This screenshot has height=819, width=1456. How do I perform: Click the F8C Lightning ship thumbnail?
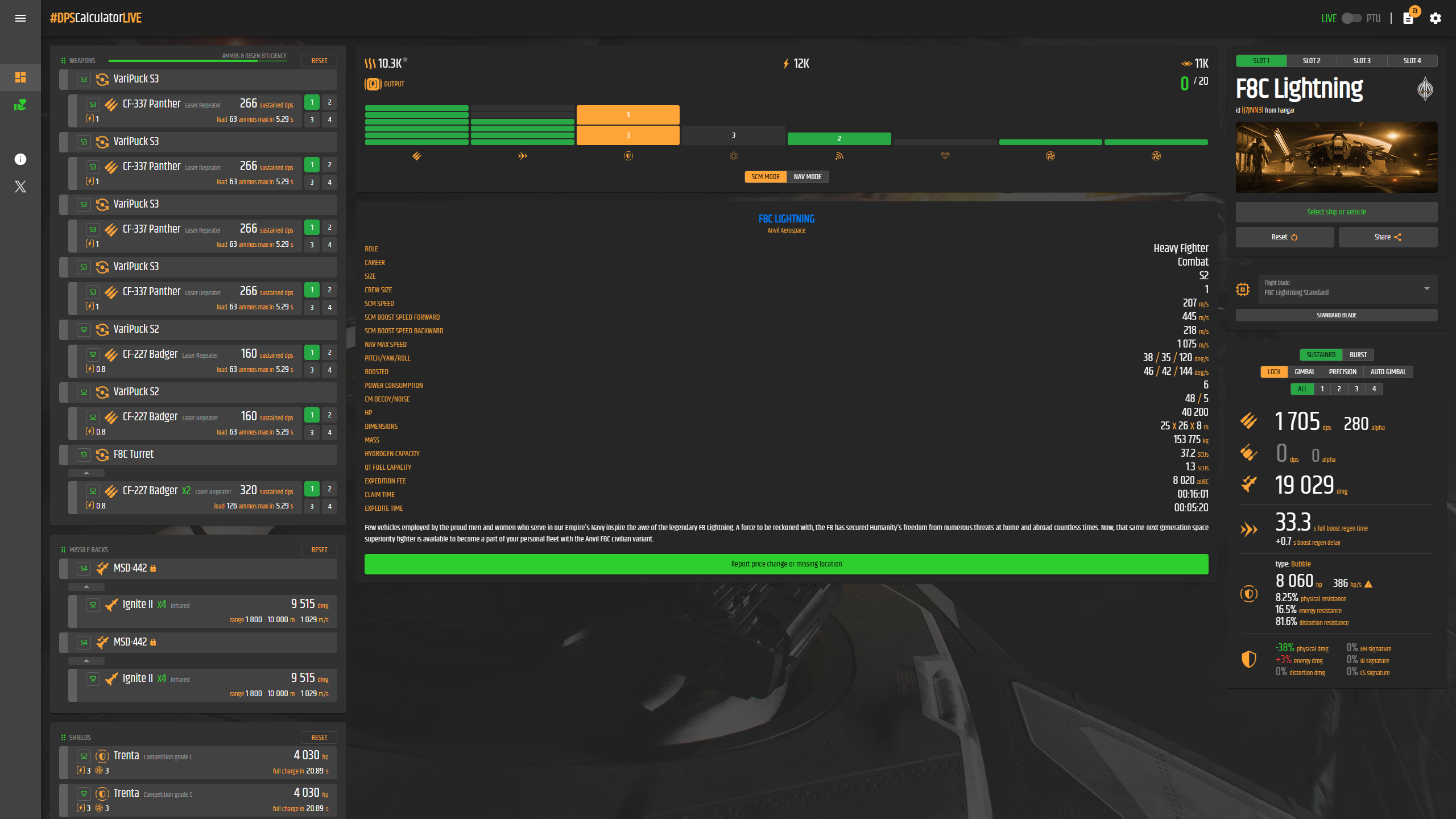pos(1336,158)
